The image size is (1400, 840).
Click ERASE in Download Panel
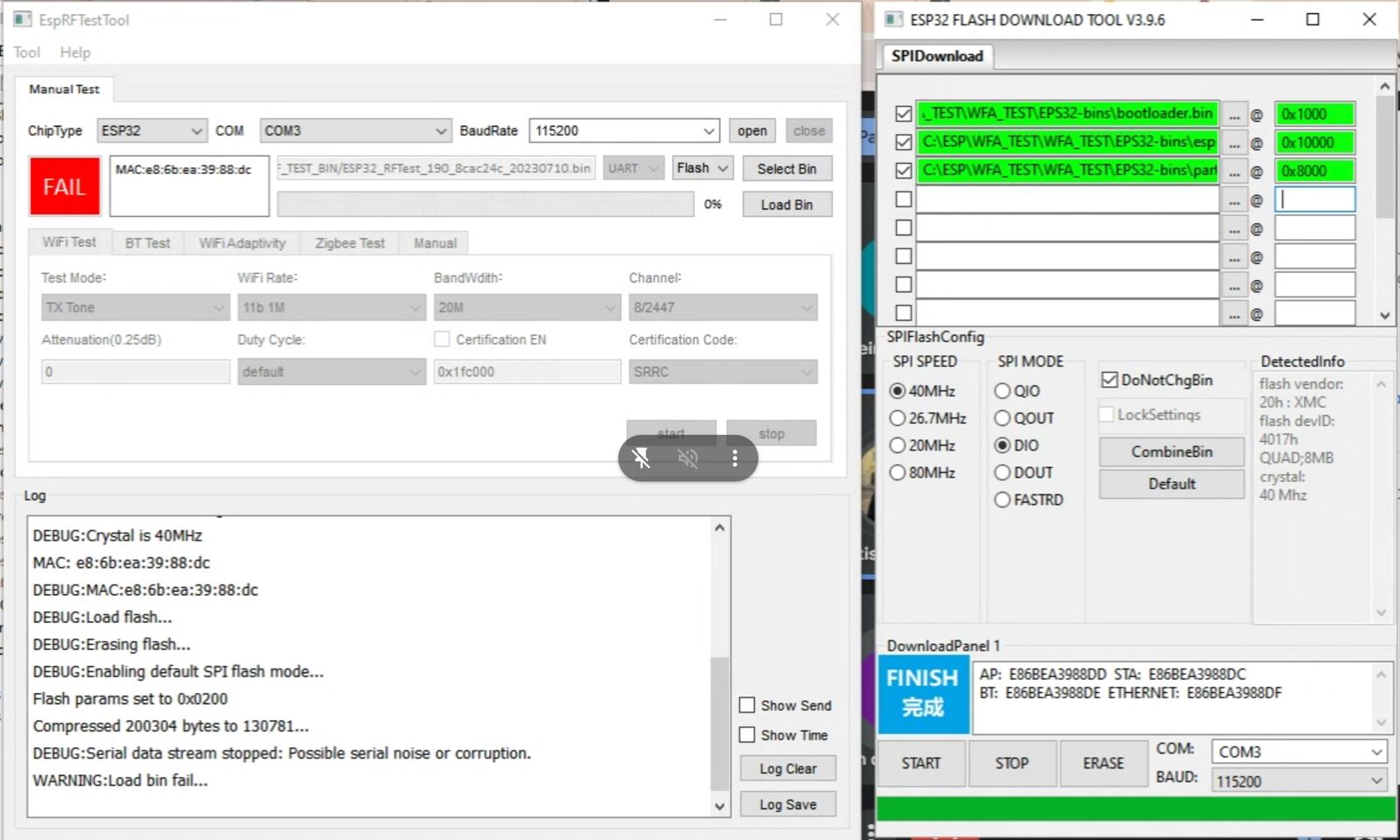pyautogui.click(x=1103, y=763)
